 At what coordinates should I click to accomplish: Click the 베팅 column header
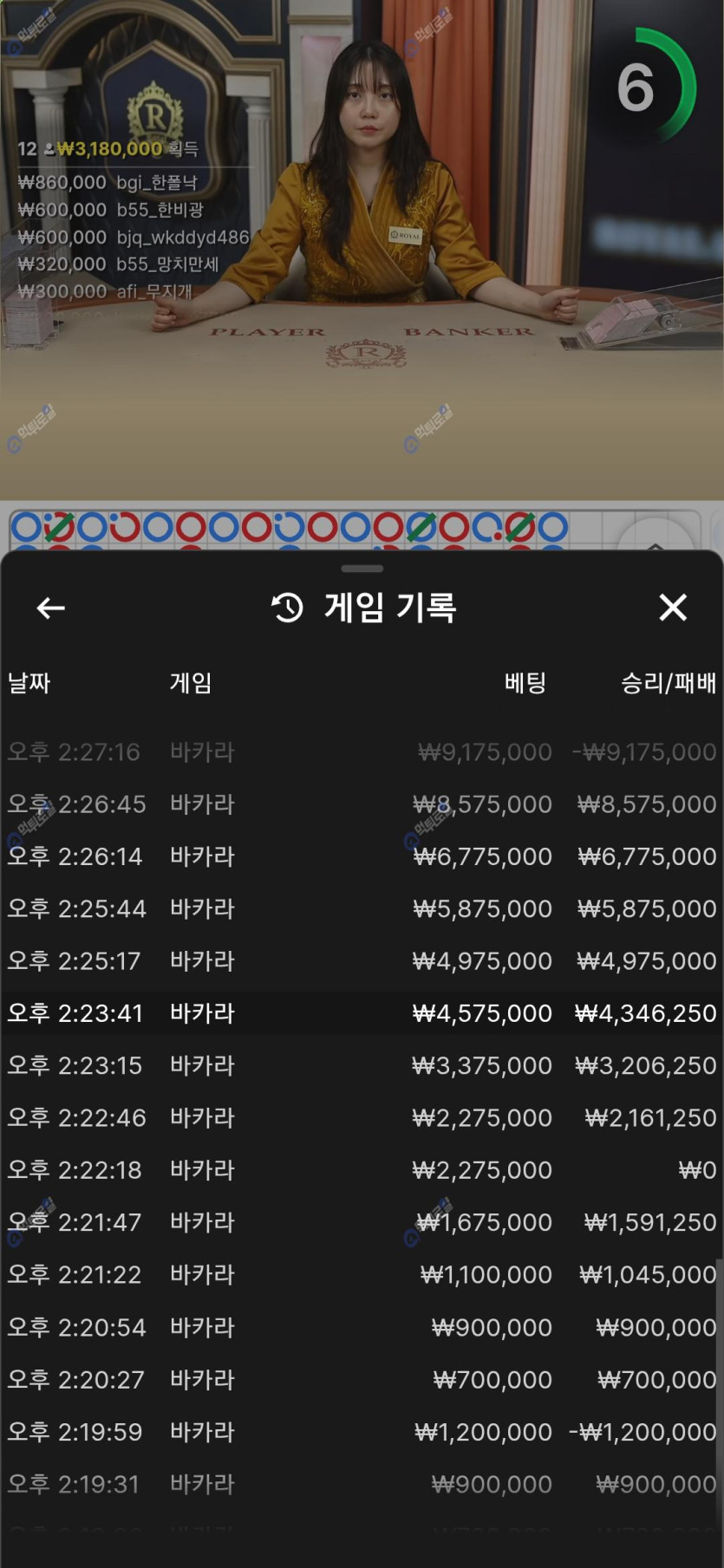(x=525, y=683)
